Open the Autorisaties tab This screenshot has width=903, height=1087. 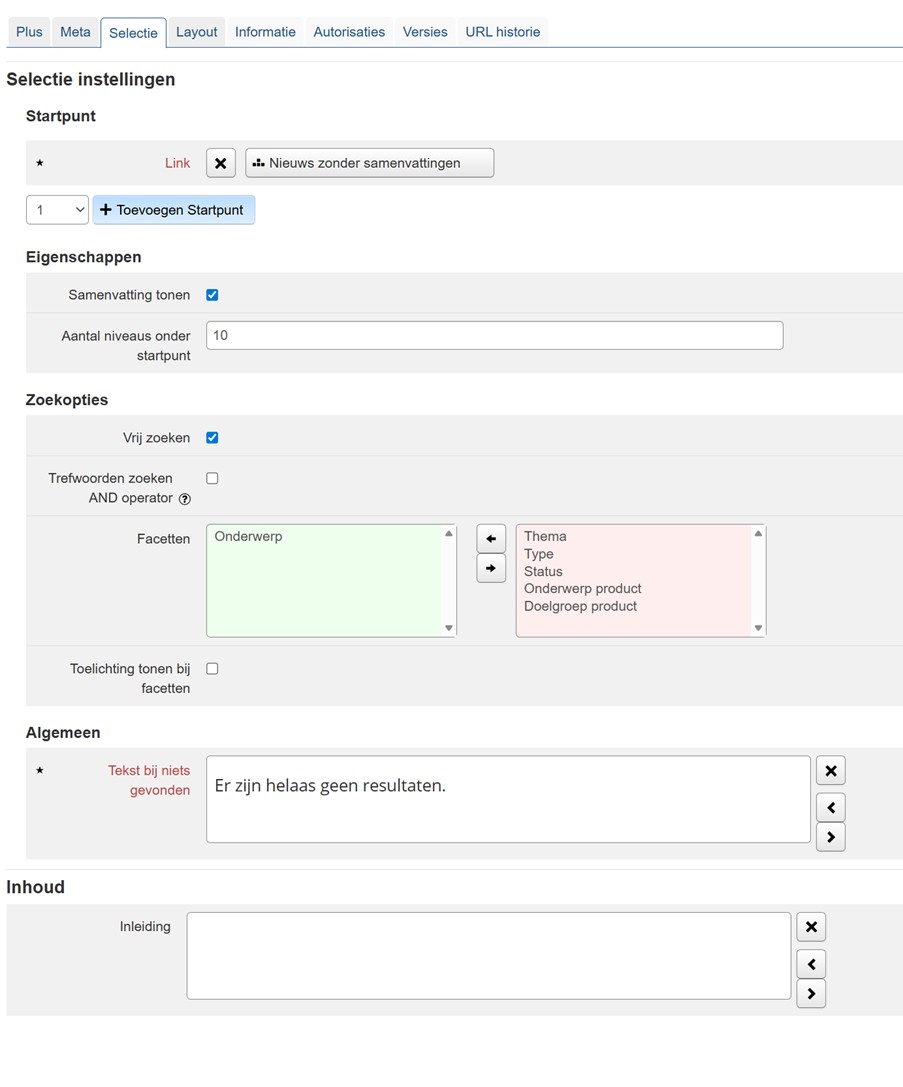(x=349, y=32)
